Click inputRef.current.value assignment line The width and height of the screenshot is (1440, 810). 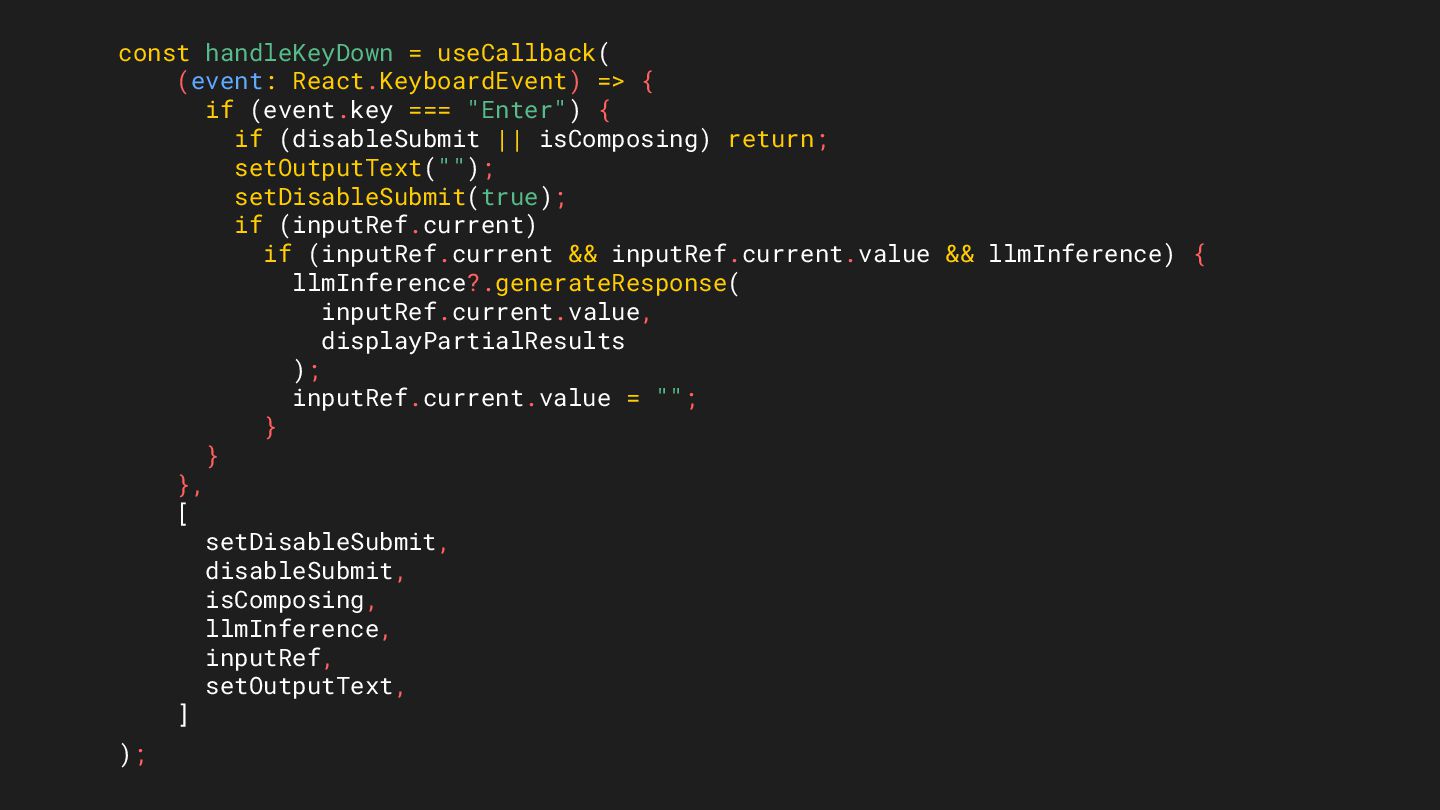pyautogui.click(x=495, y=398)
